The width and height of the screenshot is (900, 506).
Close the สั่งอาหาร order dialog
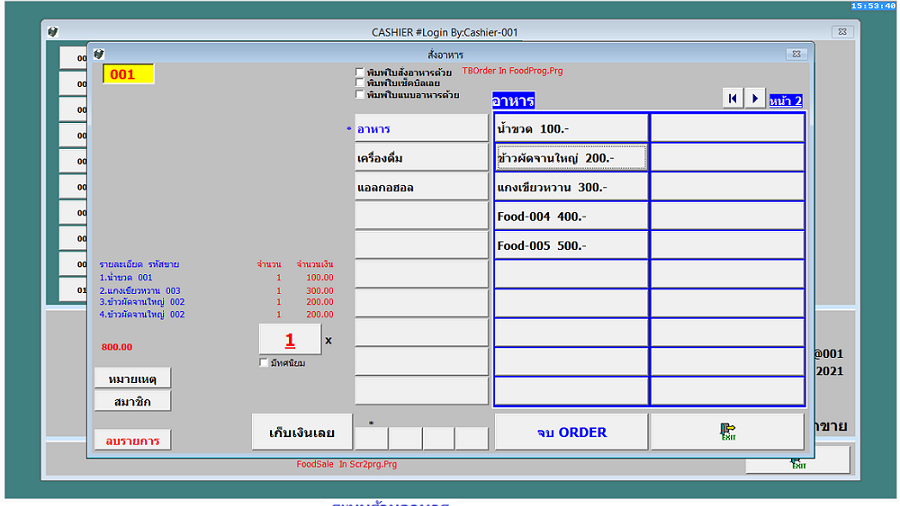pyautogui.click(x=797, y=54)
